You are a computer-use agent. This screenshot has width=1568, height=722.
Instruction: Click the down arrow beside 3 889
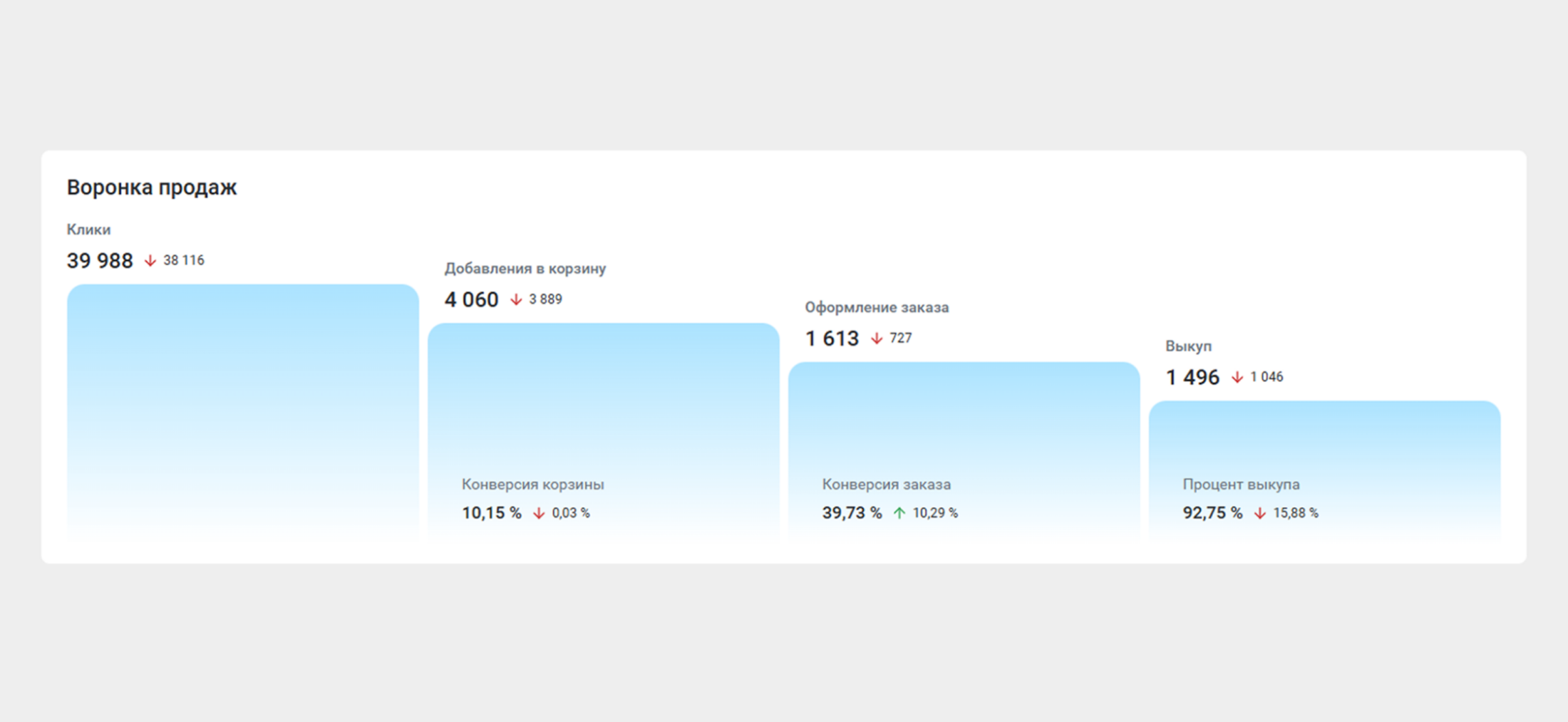coord(516,300)
